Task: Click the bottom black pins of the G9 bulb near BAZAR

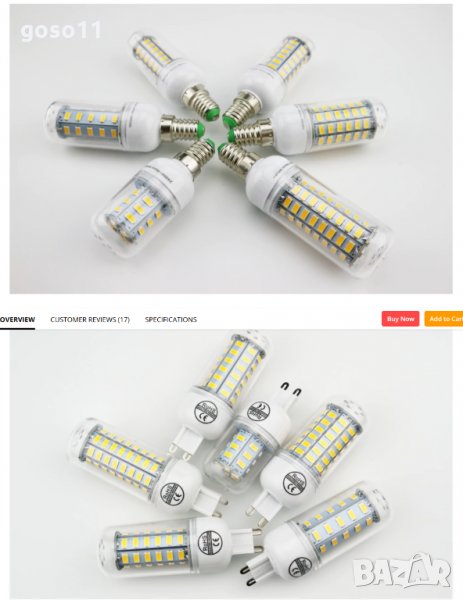Action: 249,576
